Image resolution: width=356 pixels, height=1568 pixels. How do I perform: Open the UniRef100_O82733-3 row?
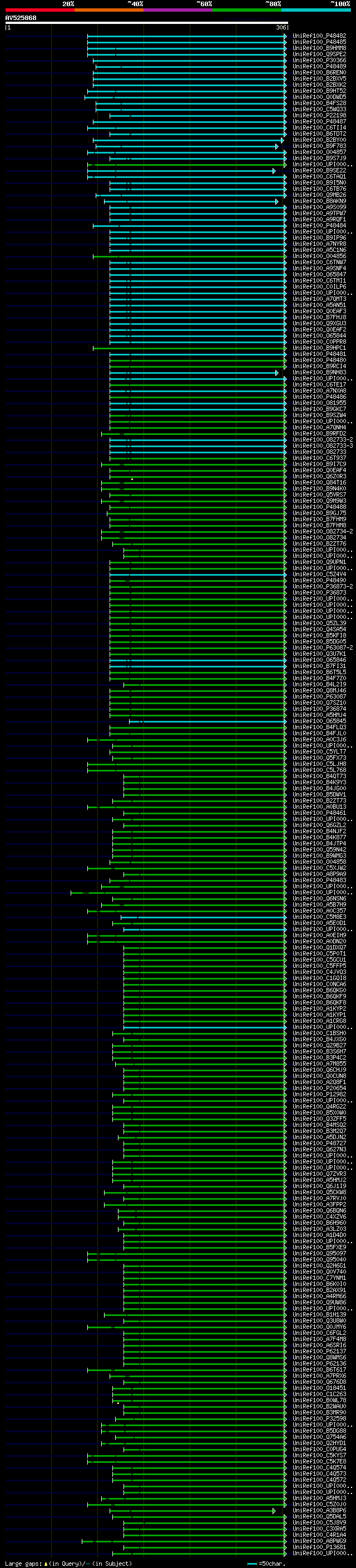(323, 446)
